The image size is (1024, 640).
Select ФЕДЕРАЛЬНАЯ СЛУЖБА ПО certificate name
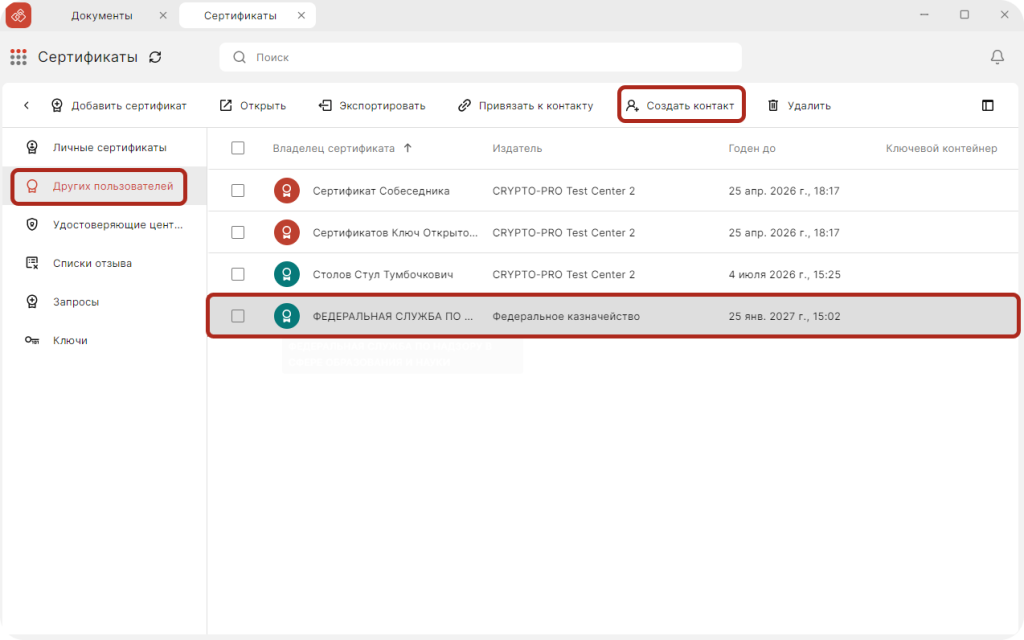tap(392, 316)
